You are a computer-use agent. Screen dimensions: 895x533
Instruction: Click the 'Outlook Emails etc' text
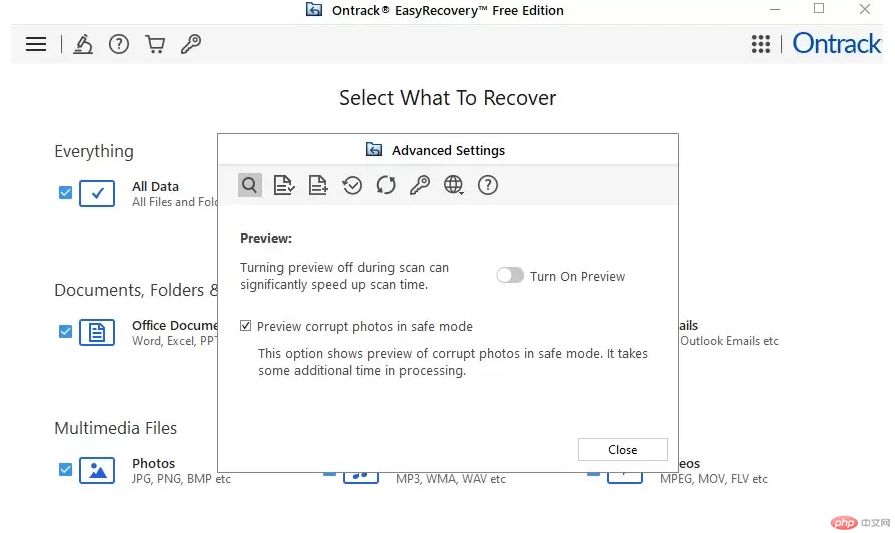(729, 341)
